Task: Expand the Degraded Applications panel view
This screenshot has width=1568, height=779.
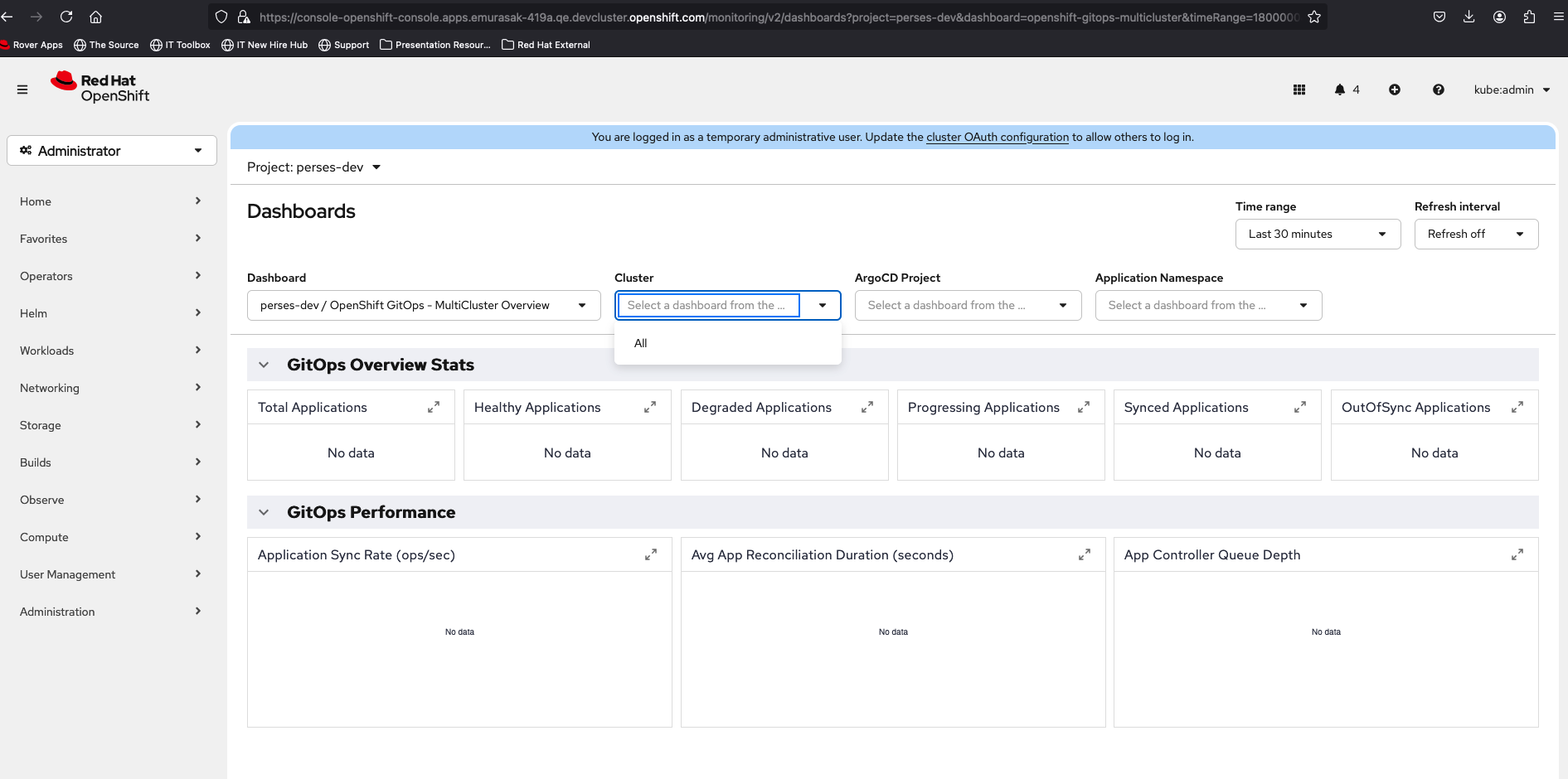Action: tap(867, 407)
